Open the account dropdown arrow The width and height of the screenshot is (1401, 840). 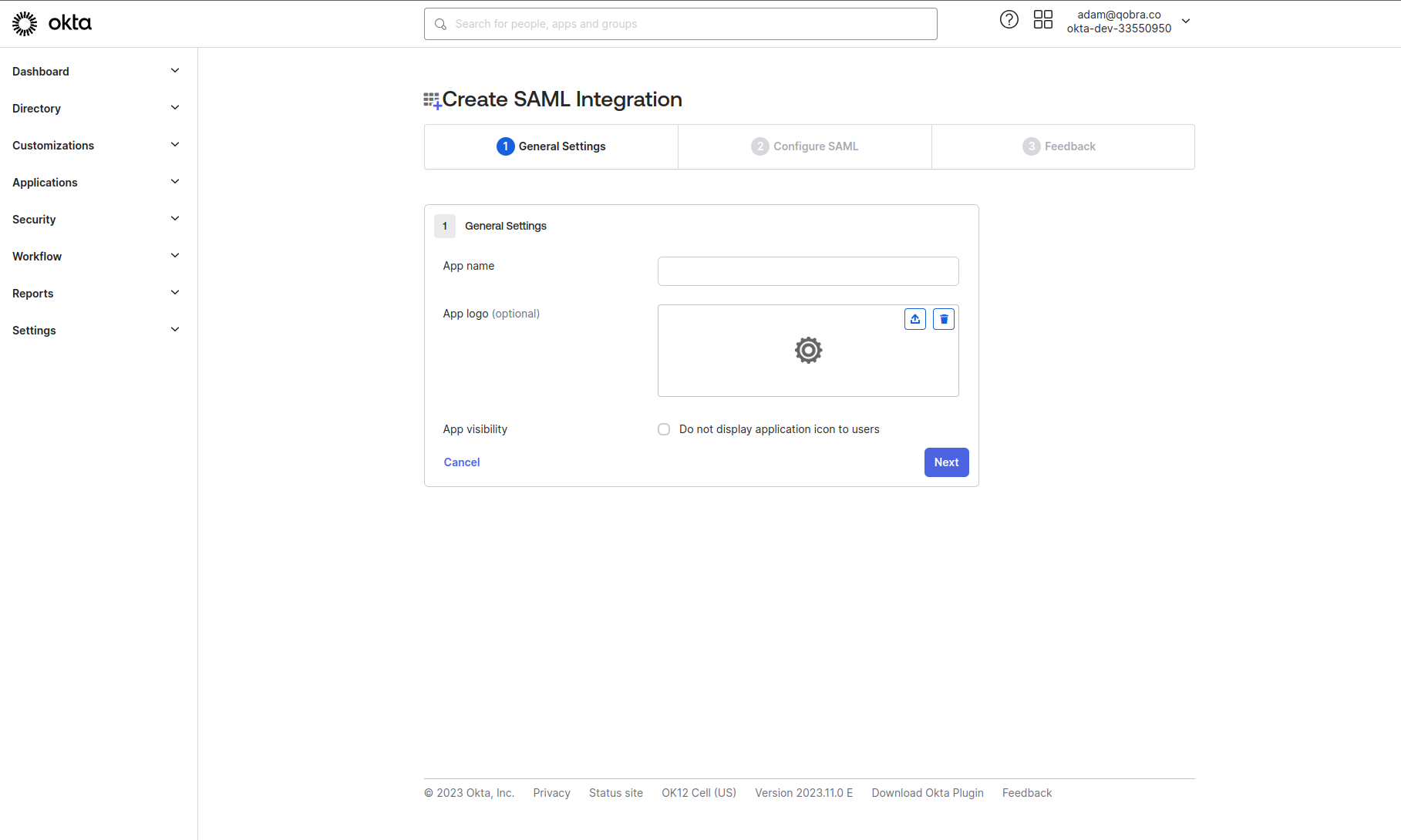[1186, 22]
